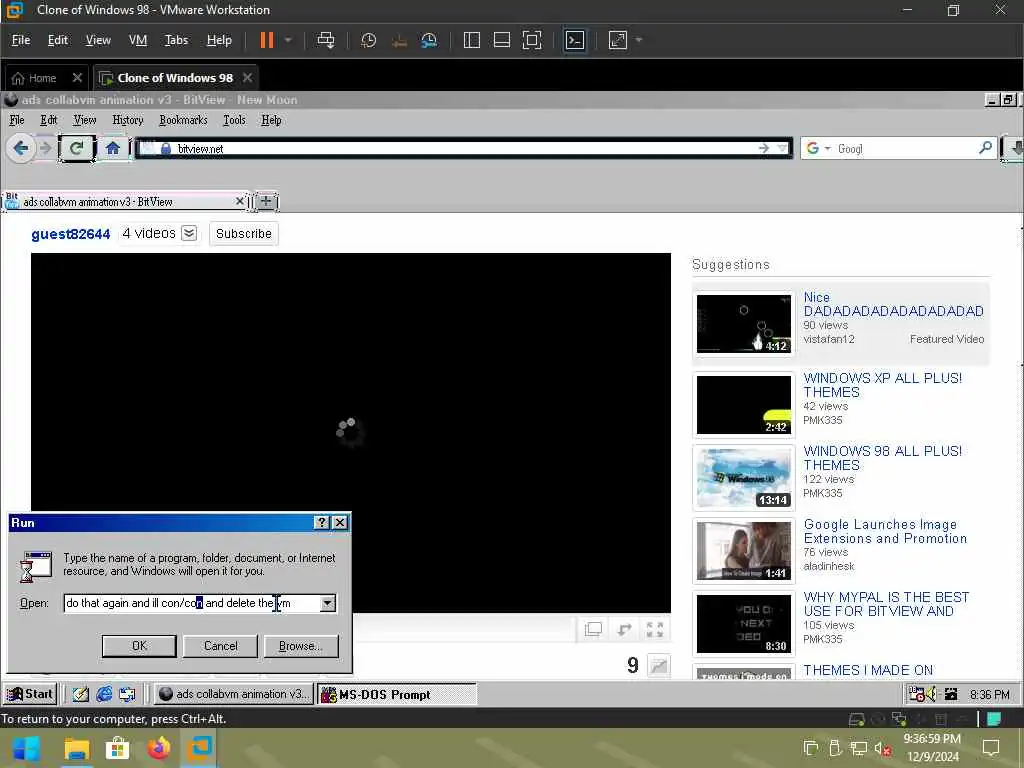Click the Open text field in Run dialog
1024x768 pixels.
193,603
